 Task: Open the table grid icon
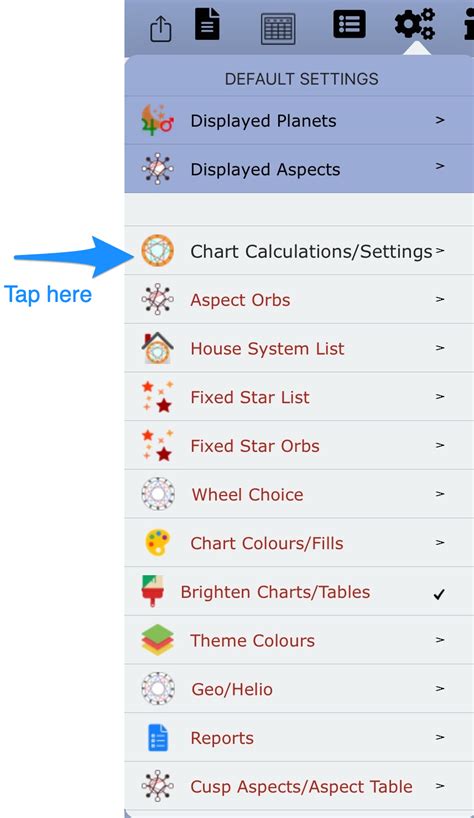(278, 29)
